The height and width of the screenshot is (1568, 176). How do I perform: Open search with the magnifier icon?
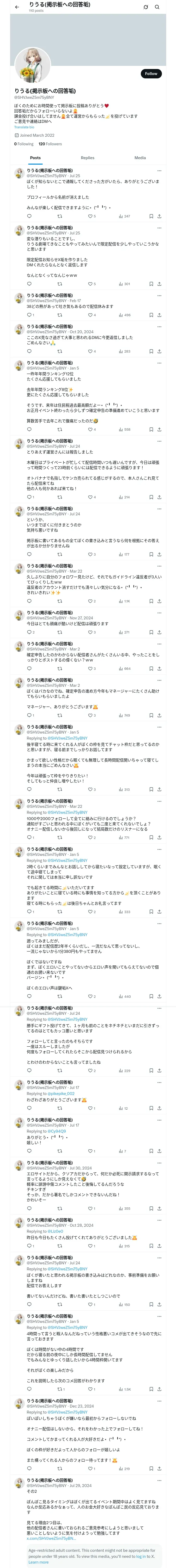pos(157,7)
